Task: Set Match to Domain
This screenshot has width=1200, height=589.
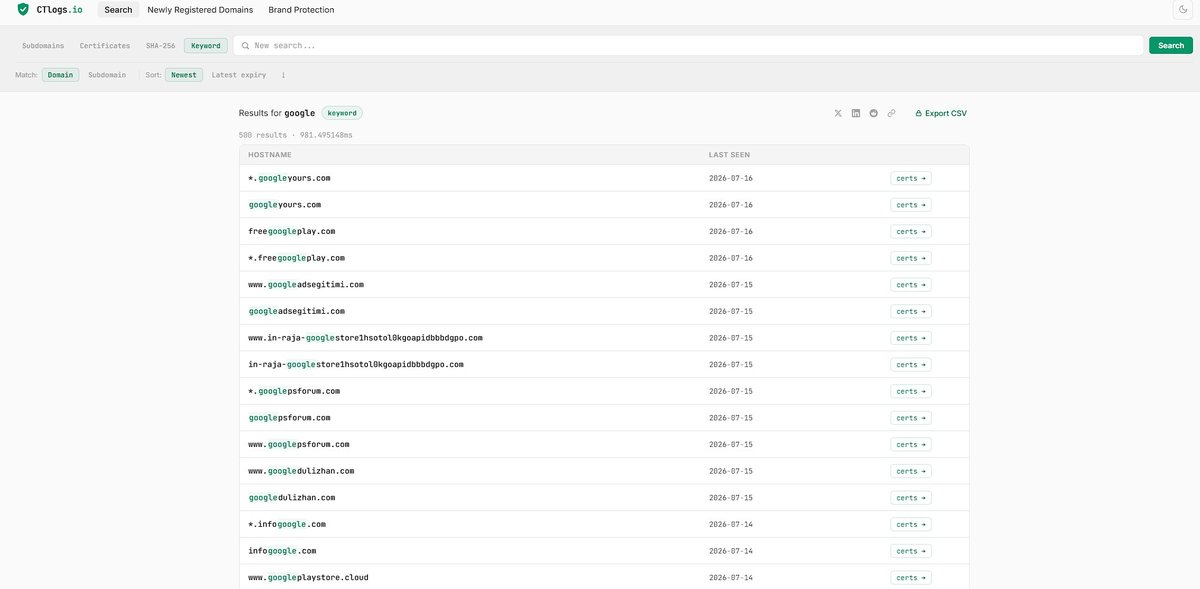Action: click(x=60, y=75)
